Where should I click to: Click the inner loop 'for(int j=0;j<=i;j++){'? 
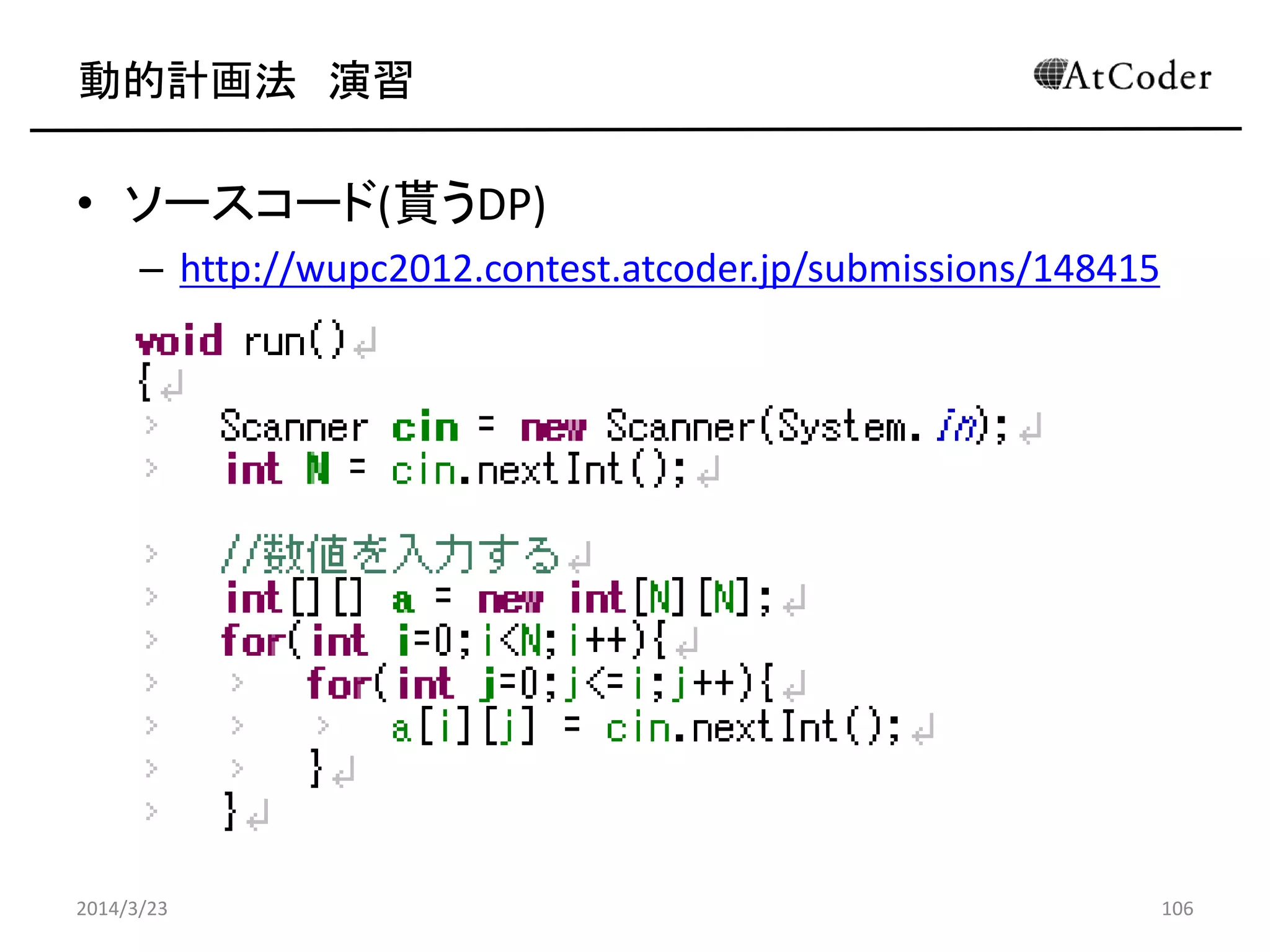click(x=540, y=684)
